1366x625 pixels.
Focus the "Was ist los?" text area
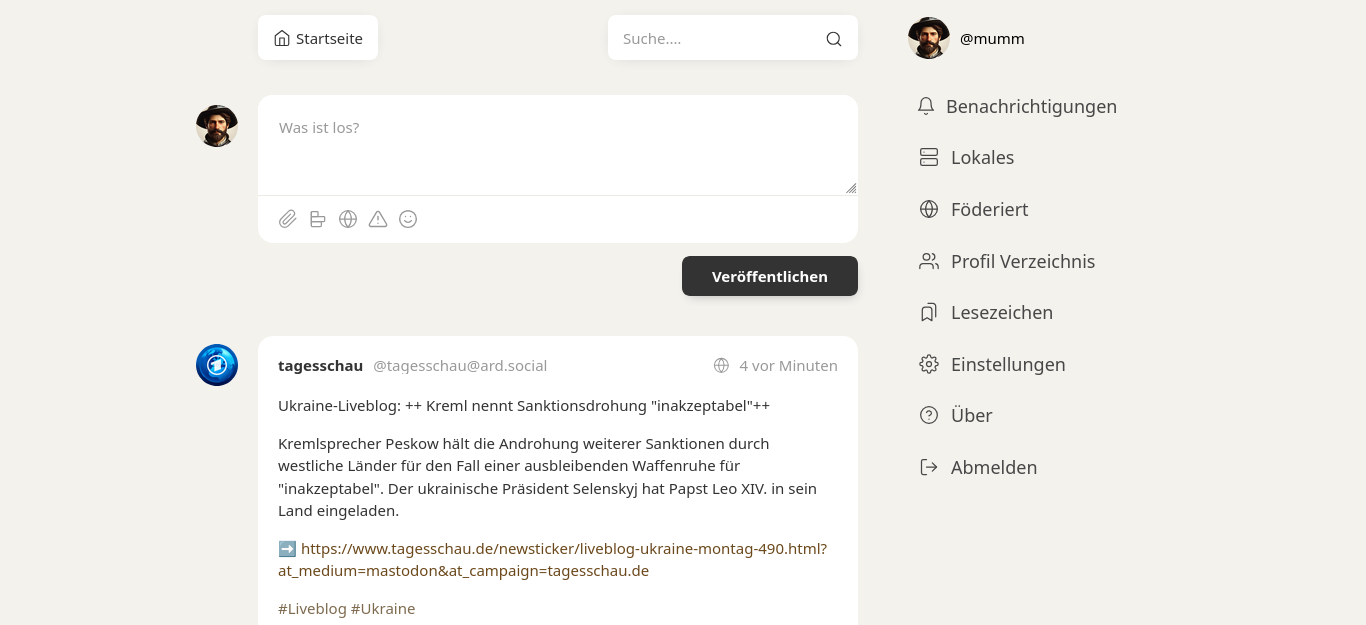point(557,145)
